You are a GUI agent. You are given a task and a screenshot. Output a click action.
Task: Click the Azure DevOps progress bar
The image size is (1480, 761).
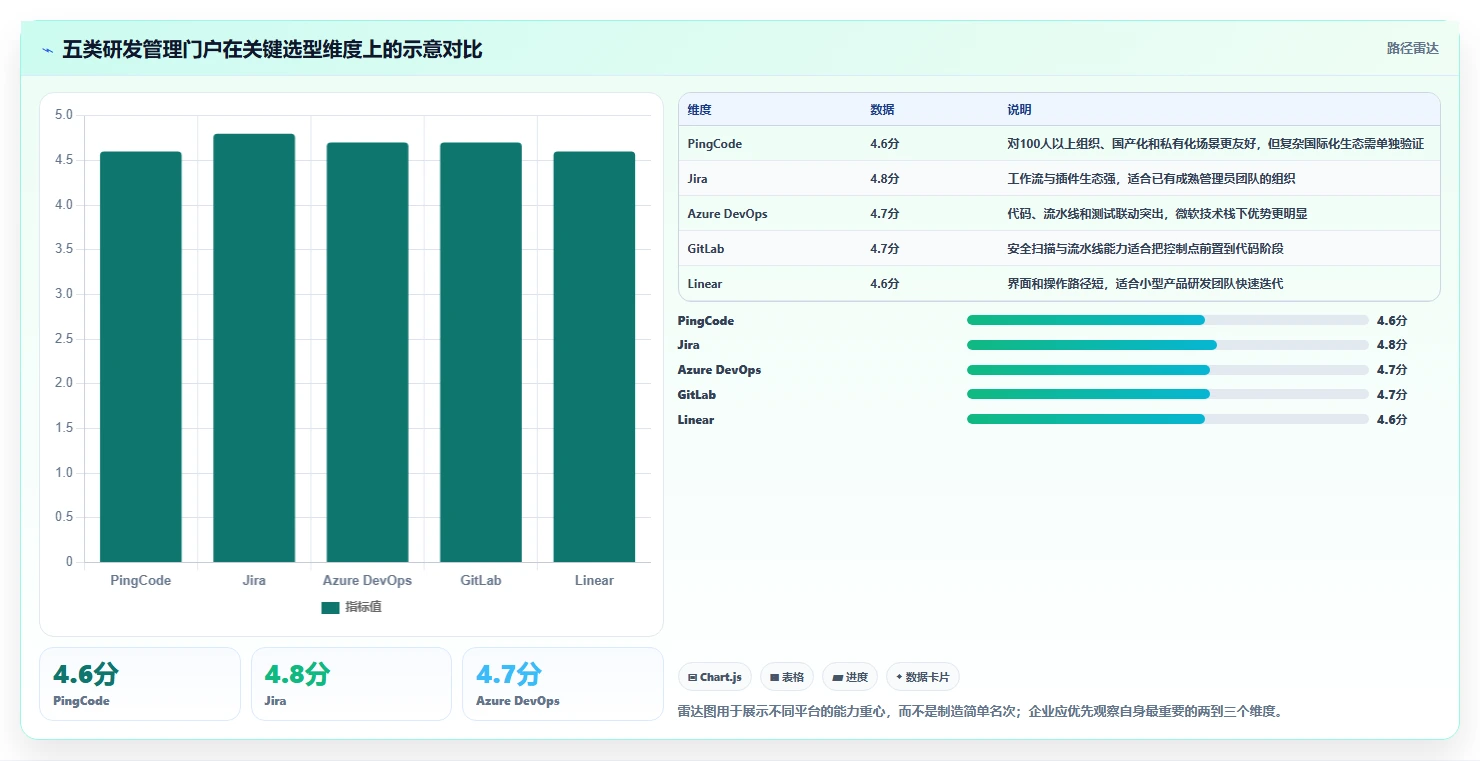tap(1167, 370)
